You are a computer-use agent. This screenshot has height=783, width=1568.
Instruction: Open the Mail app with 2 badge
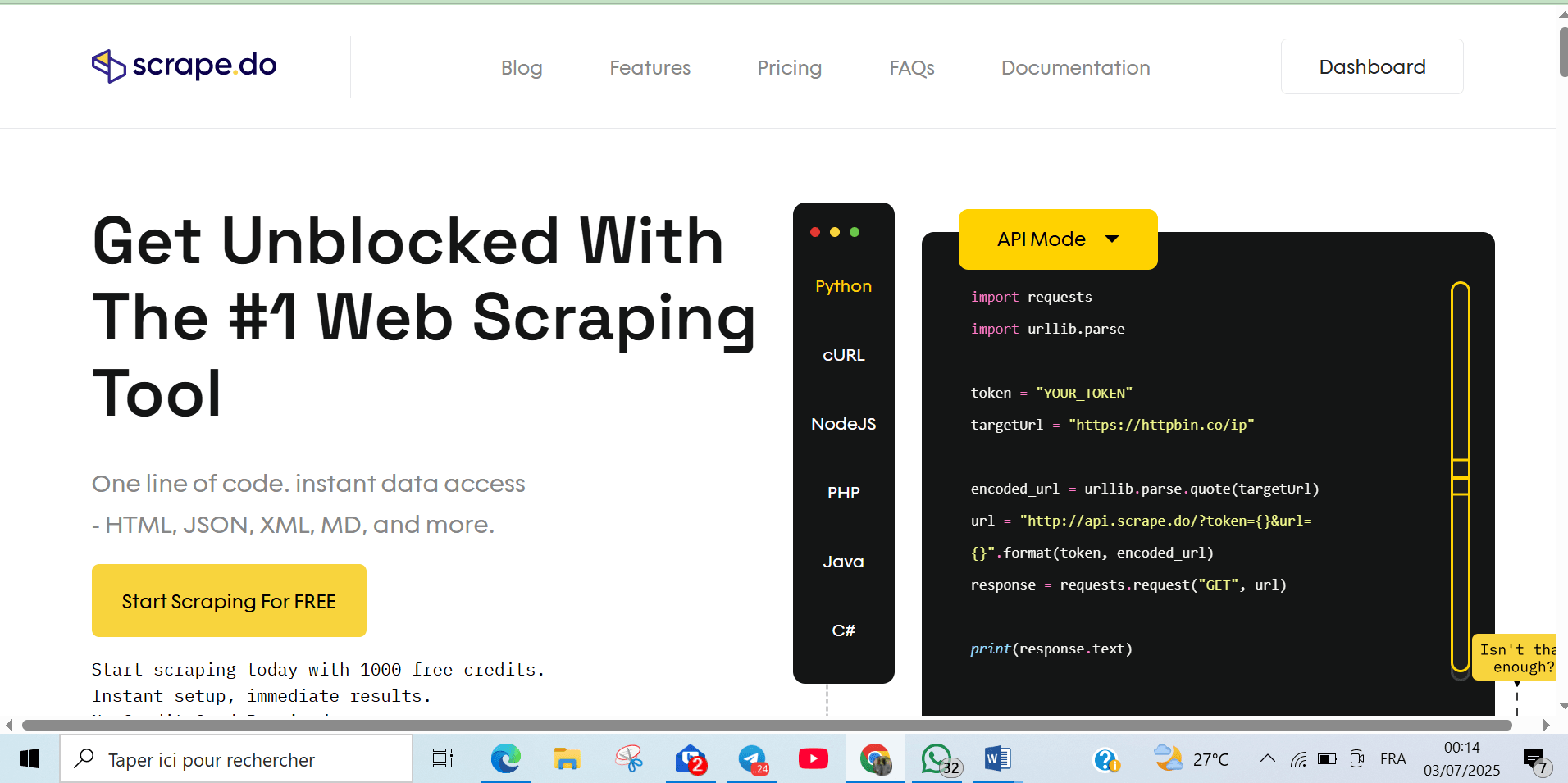coord(691,759)
